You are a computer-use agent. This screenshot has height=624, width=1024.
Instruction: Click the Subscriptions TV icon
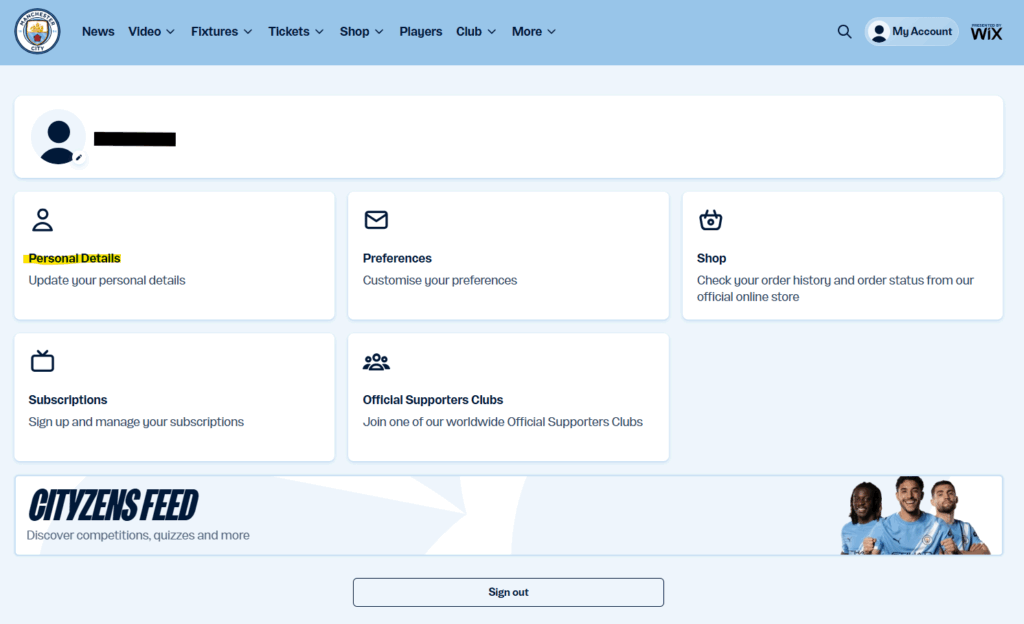pyautogui.click(x=42, y=361)
